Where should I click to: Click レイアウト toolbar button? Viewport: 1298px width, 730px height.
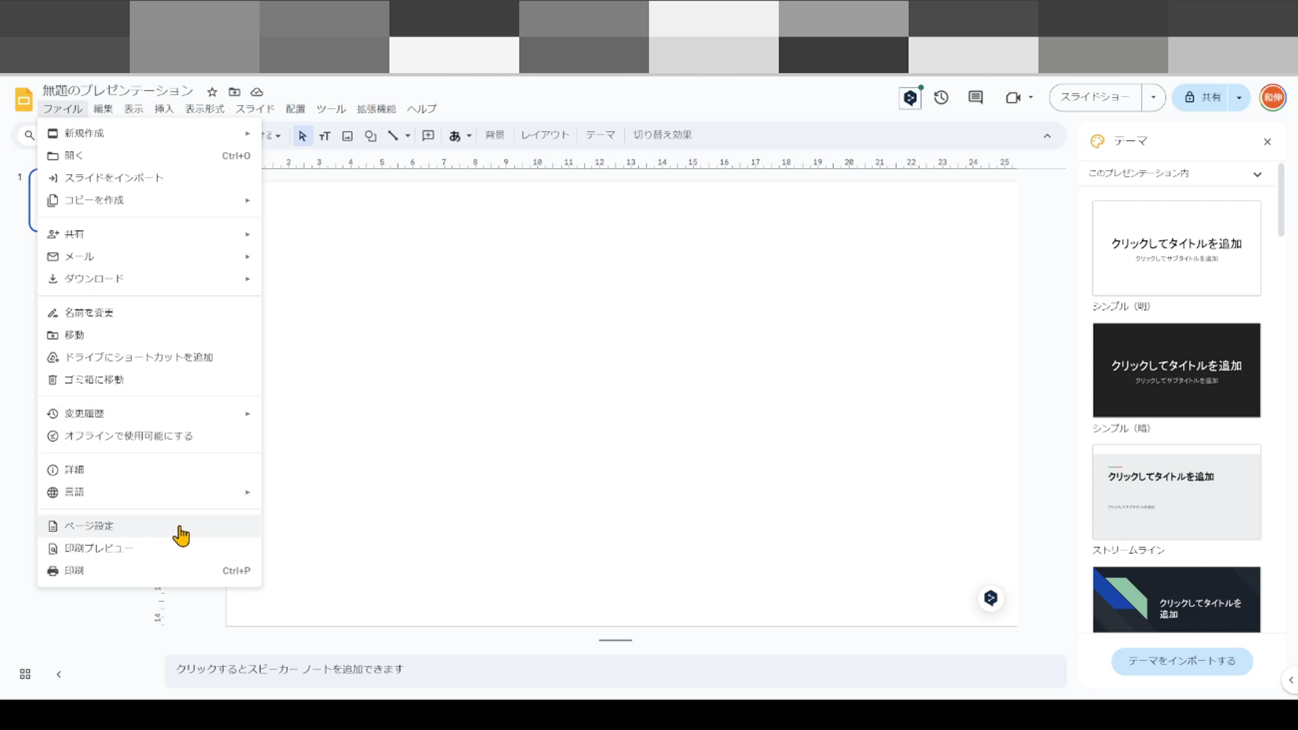point(545,135)
